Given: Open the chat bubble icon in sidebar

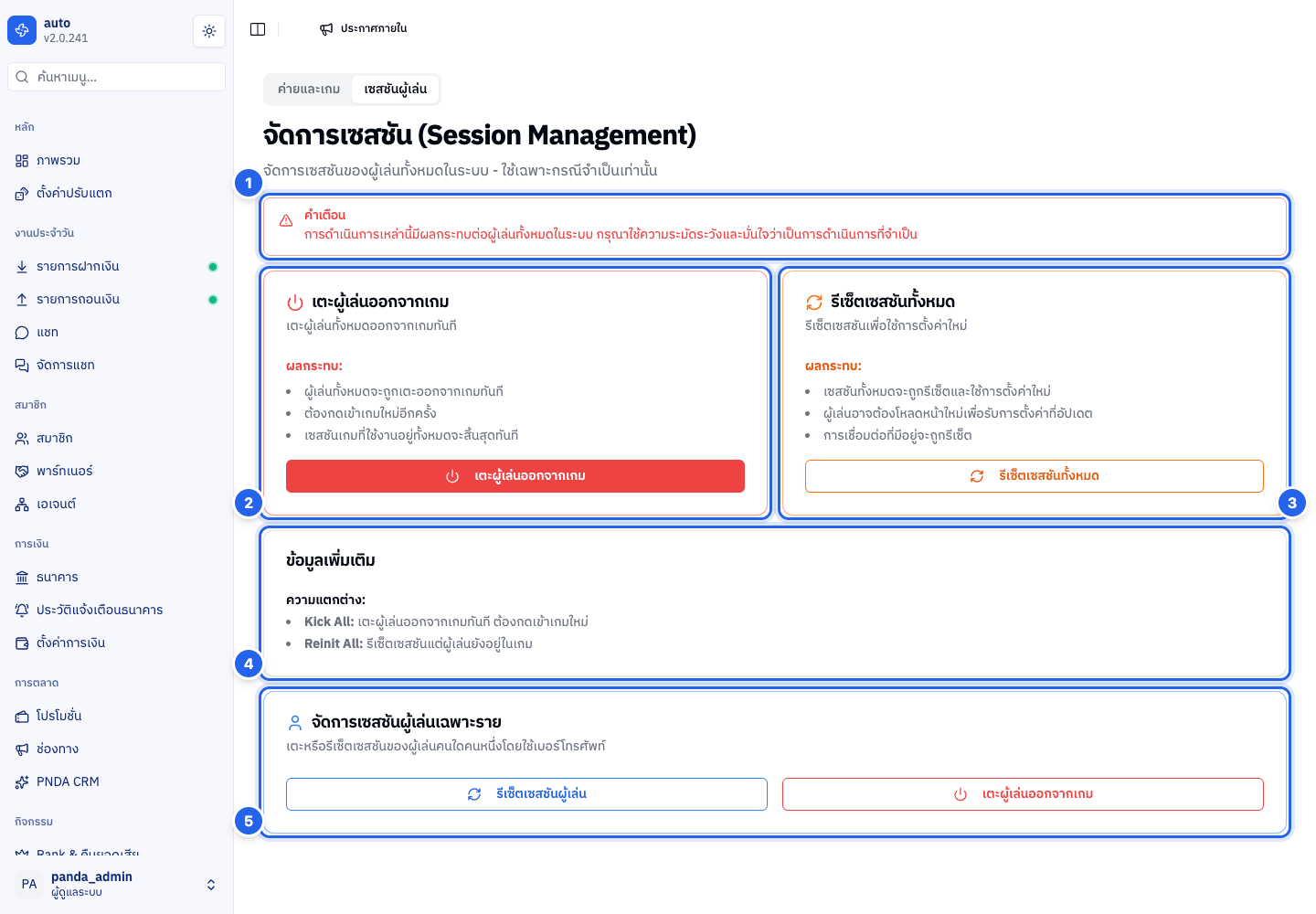Looking at the screenshot, I should 22,333.
